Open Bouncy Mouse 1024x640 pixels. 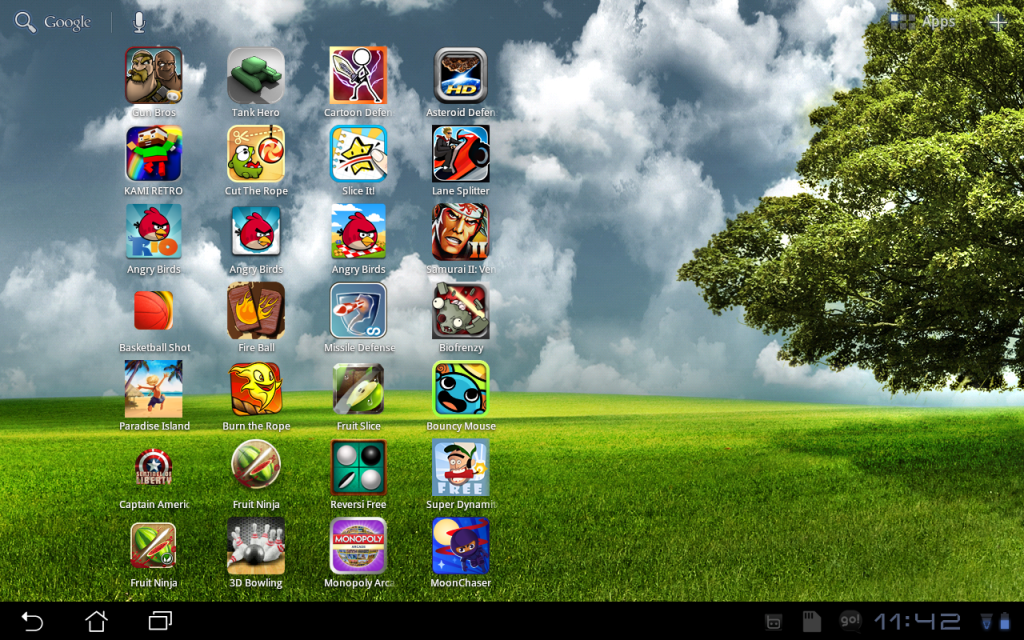pyautogui.click(x=460, y=389)
